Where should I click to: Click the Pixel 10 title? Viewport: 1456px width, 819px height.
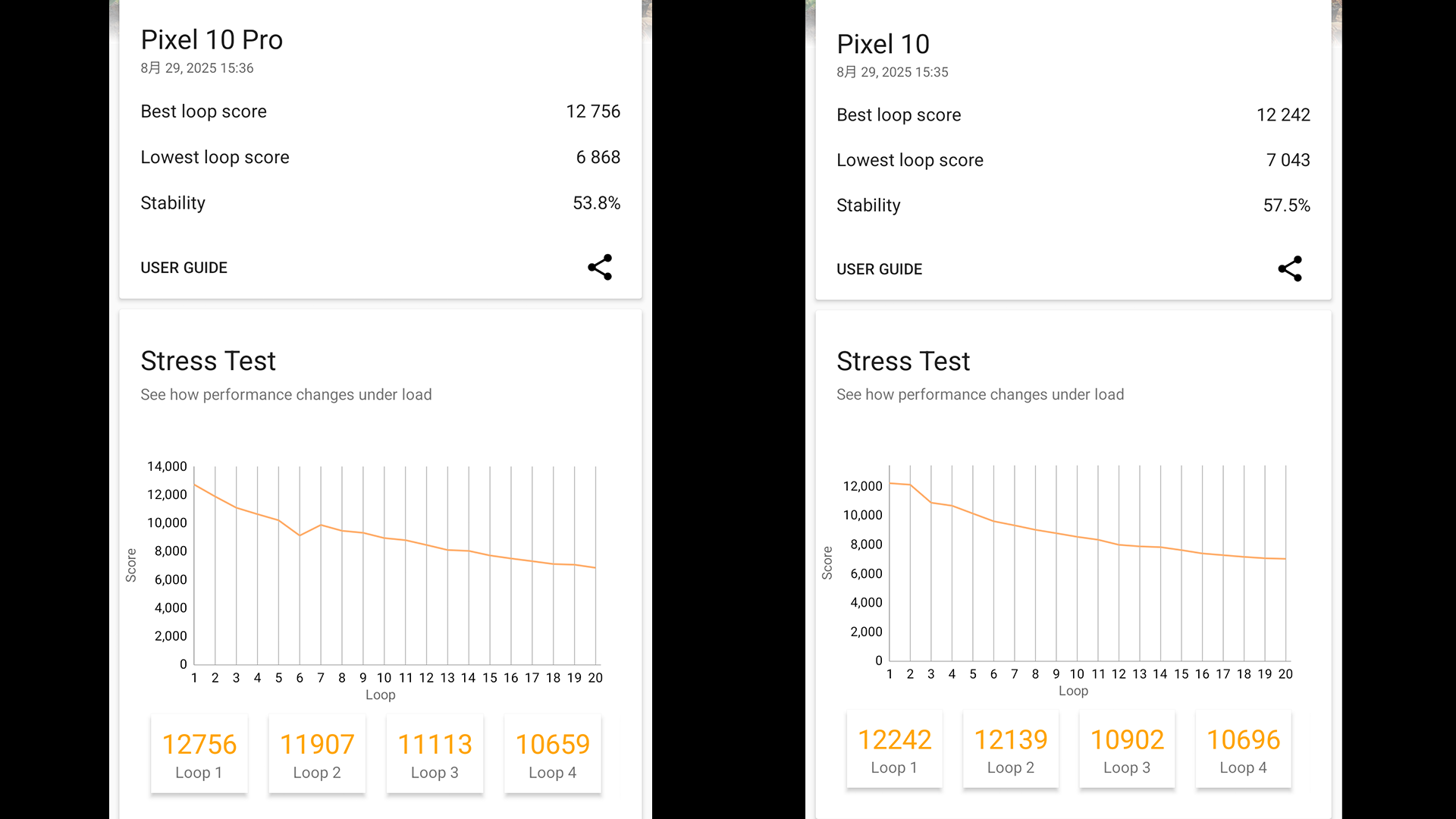[x=883, y=44]
